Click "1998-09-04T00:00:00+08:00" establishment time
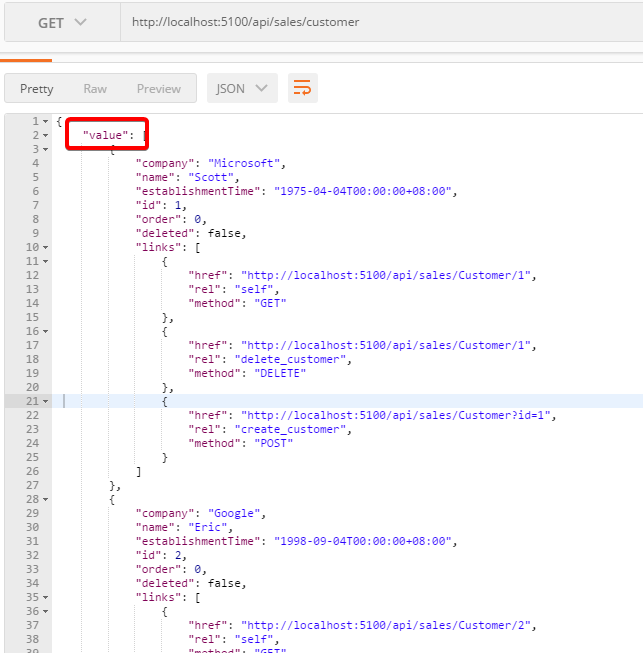 pyautogui.click(x=363, y=541)
